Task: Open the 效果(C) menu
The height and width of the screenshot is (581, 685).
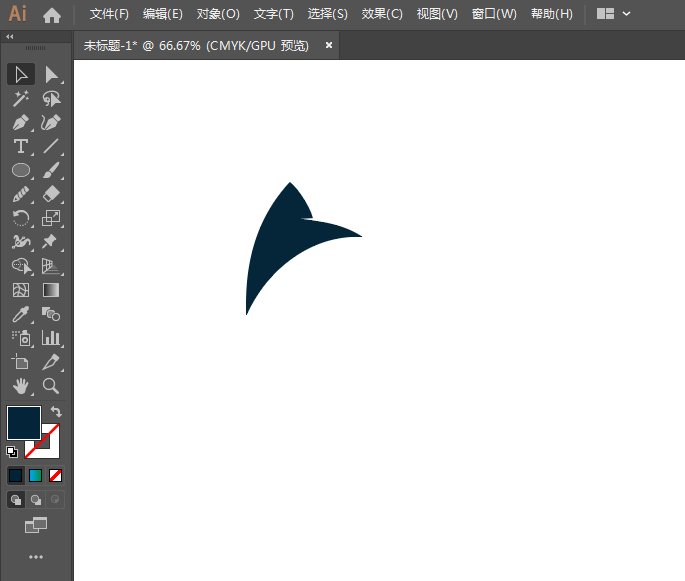Action: point(382,14)
